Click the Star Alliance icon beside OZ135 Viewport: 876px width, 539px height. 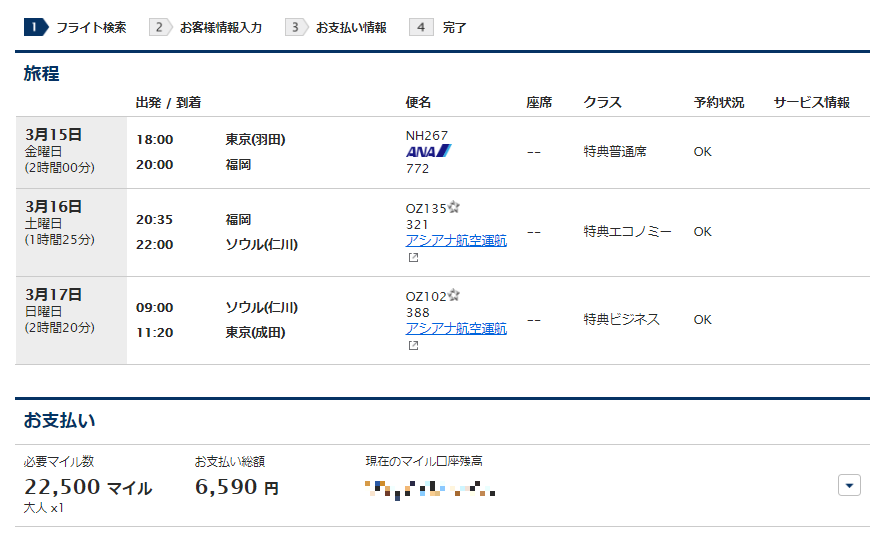coord(454,208)
